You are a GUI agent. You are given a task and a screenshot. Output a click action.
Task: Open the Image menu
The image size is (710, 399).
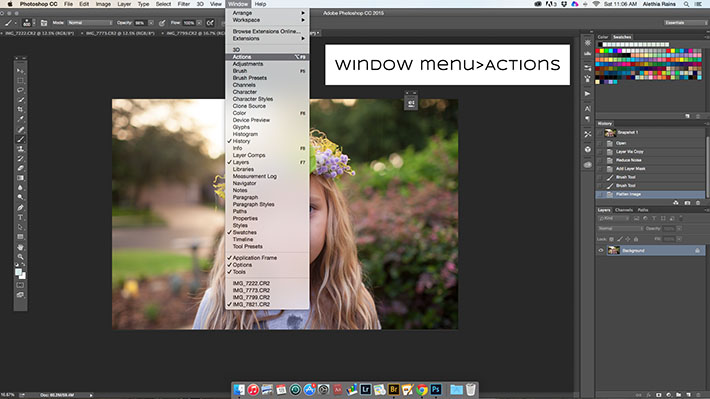point(103,4)
